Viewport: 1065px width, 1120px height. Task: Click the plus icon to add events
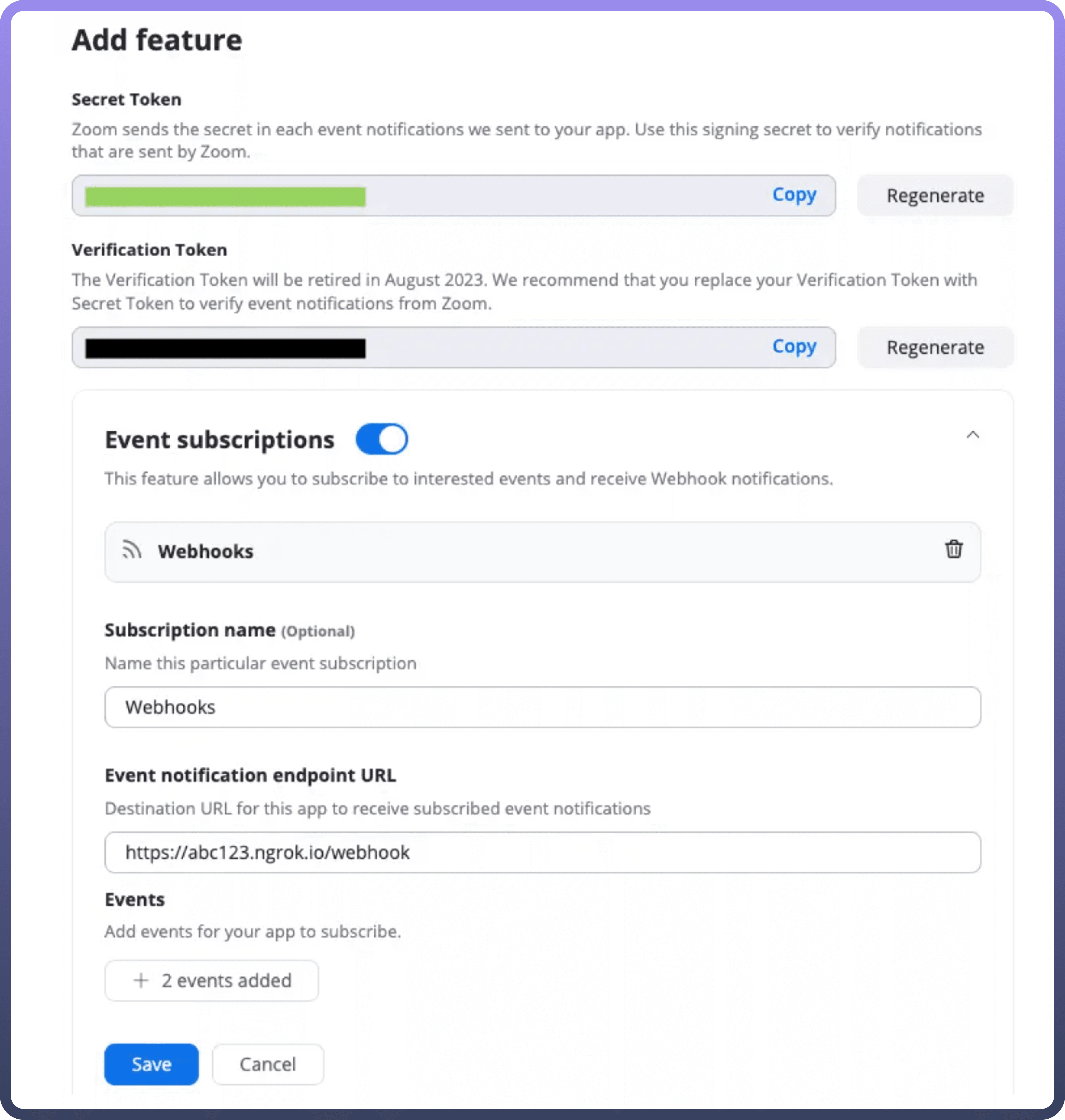point(141,980)
